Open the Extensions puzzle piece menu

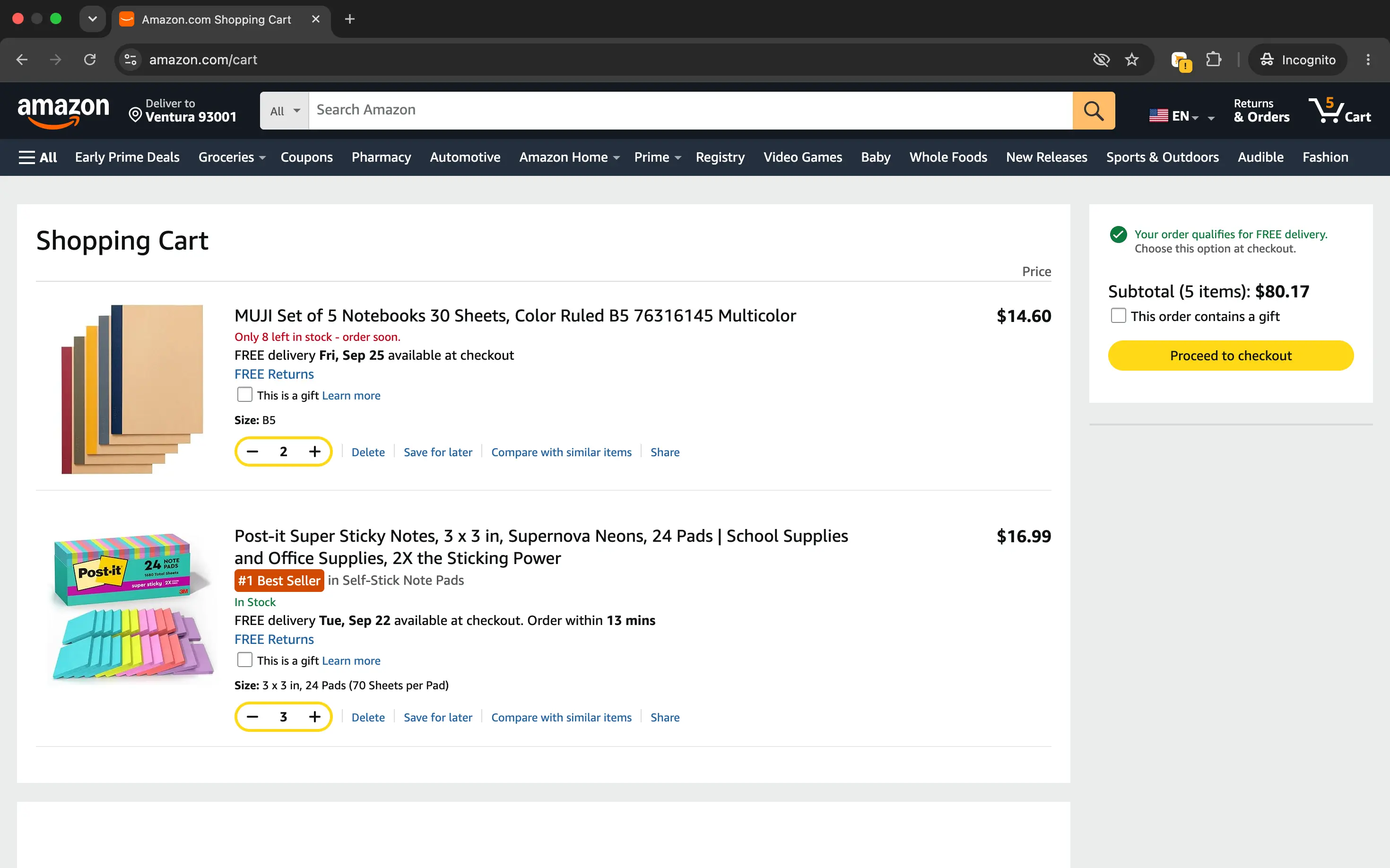click(1213, 60)
